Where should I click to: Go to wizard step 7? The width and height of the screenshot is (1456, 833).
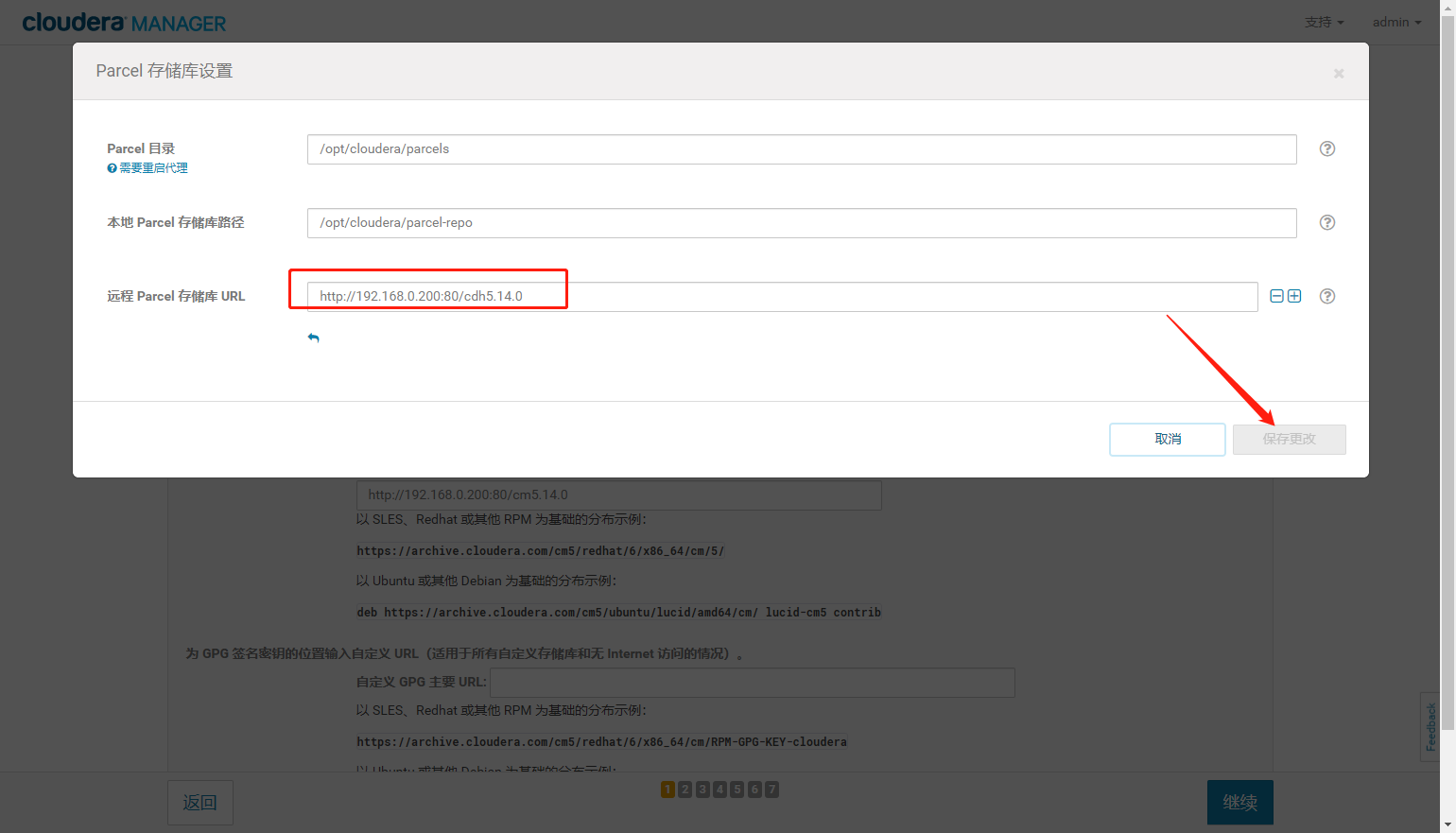[771, 789]
